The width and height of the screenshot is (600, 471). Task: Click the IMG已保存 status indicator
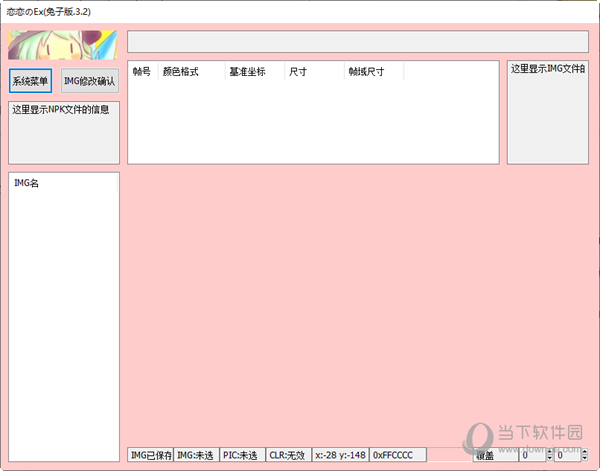tap(151, 455)
